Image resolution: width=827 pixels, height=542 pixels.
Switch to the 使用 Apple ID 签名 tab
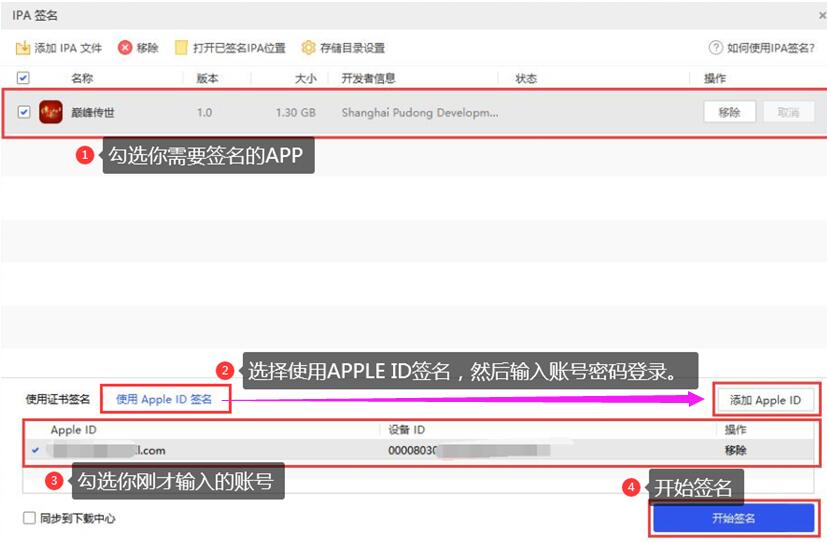(x=164, y=400)
